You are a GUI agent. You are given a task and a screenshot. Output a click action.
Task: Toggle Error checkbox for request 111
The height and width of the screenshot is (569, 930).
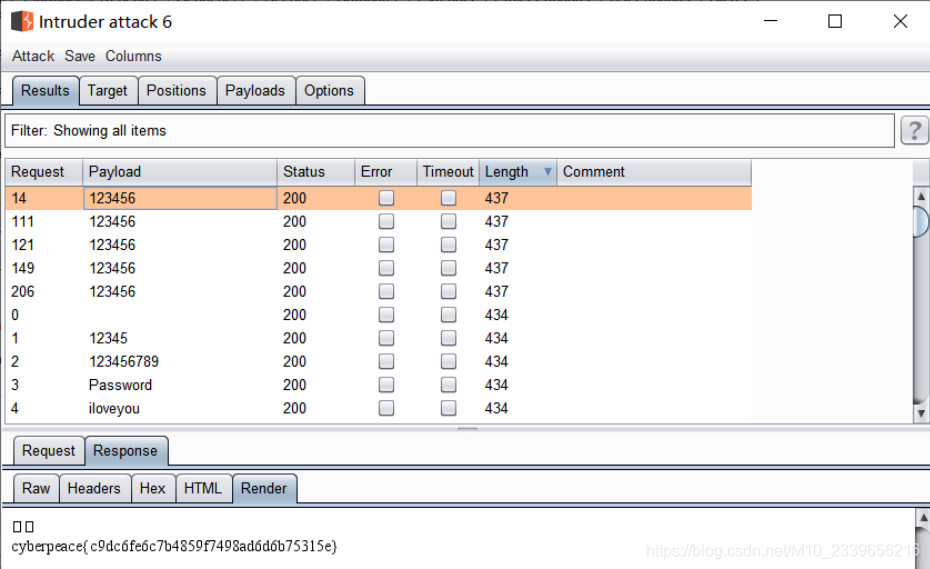click(x=386, y=221)
